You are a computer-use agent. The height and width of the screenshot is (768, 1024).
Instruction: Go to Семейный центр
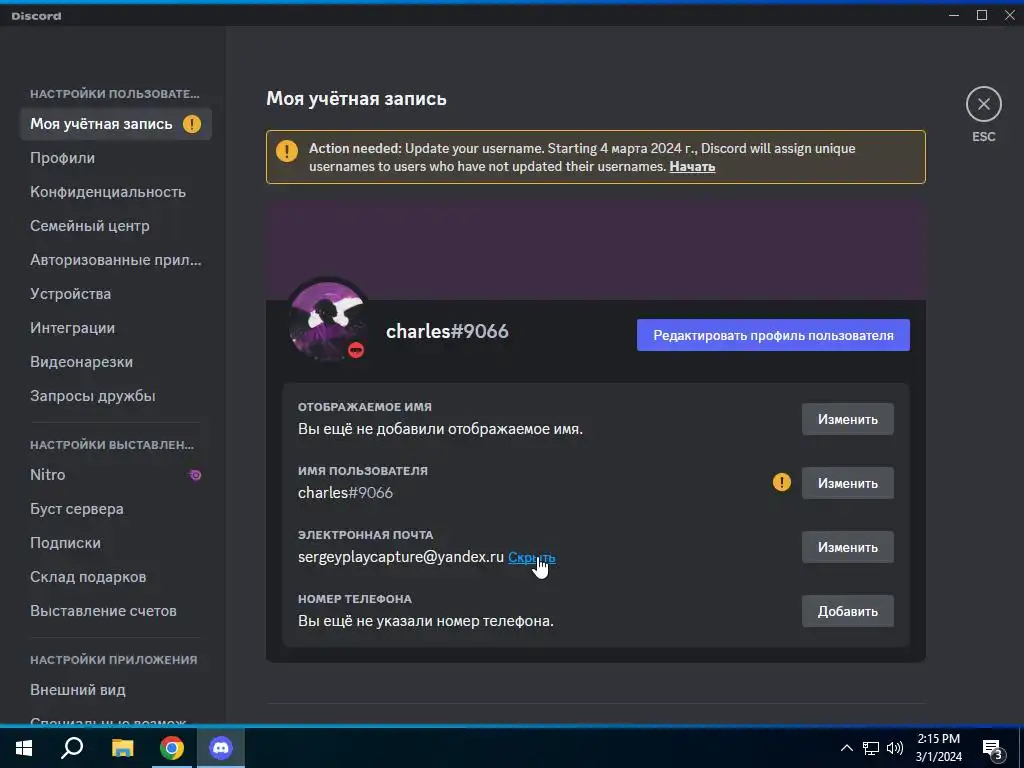116,226
